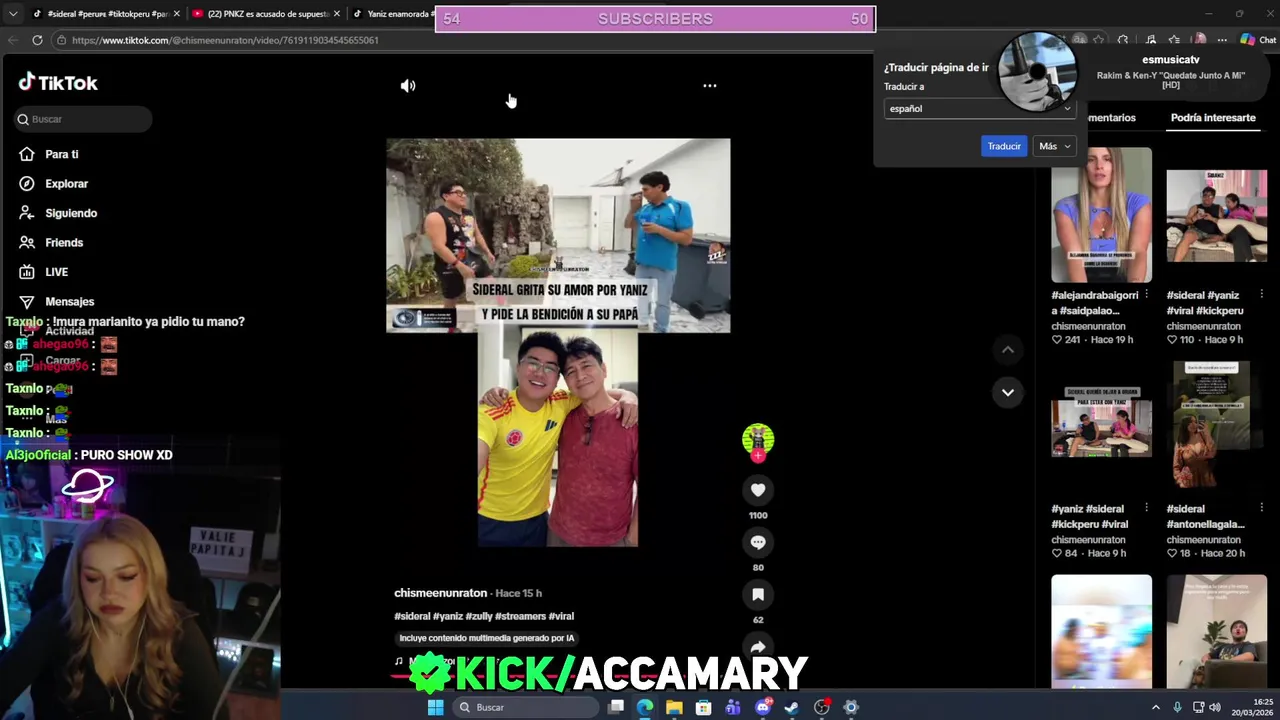
Task: Click the #sideral hashtag in caption
Action: point(412,616)
